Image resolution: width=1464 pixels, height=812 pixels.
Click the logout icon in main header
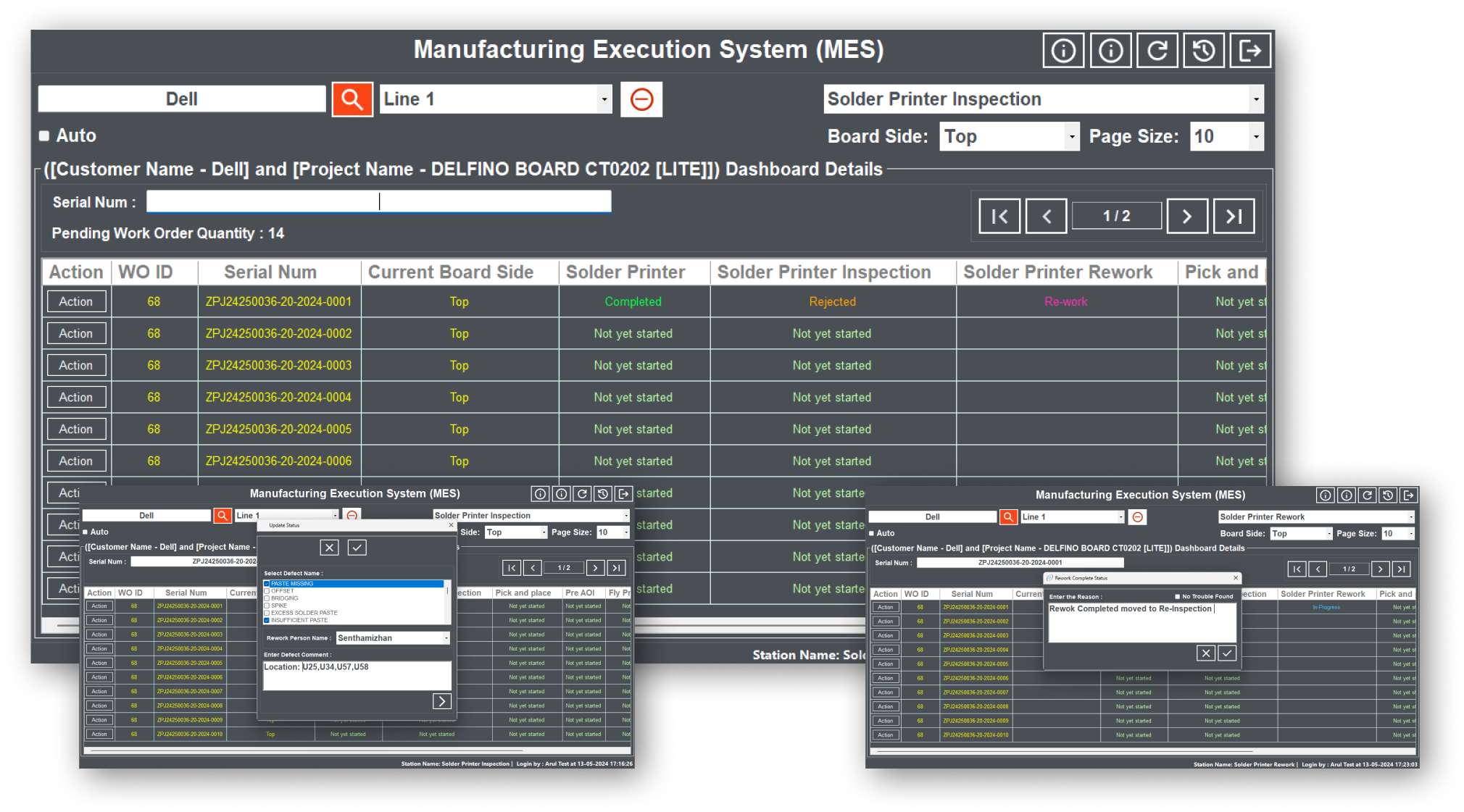click(x=1250, y=51)
